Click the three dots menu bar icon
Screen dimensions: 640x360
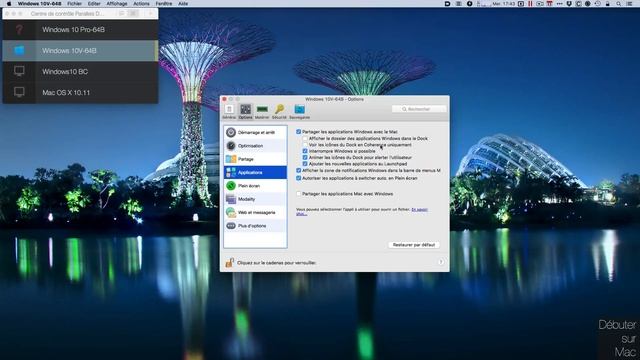tap(559, 4)
